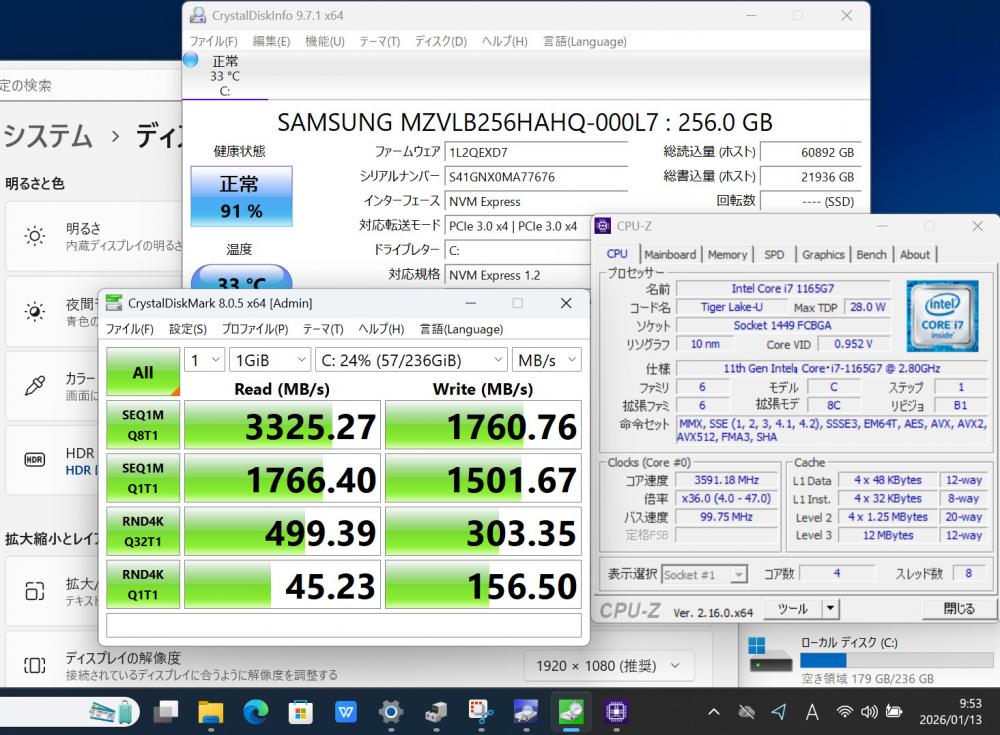Viewport: 1000px width, 735px height.
Task: Open the MB/s unit dropdown
Action: (546, 360)
